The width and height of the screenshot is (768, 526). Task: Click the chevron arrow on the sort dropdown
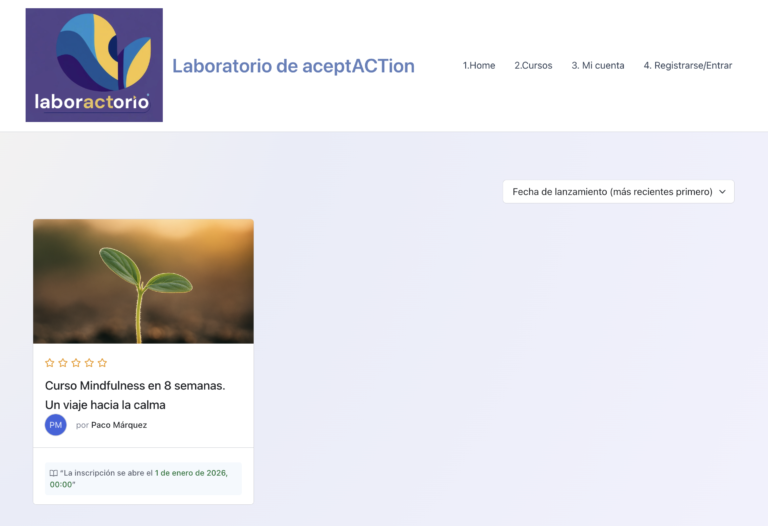click(x=722, y=192)
